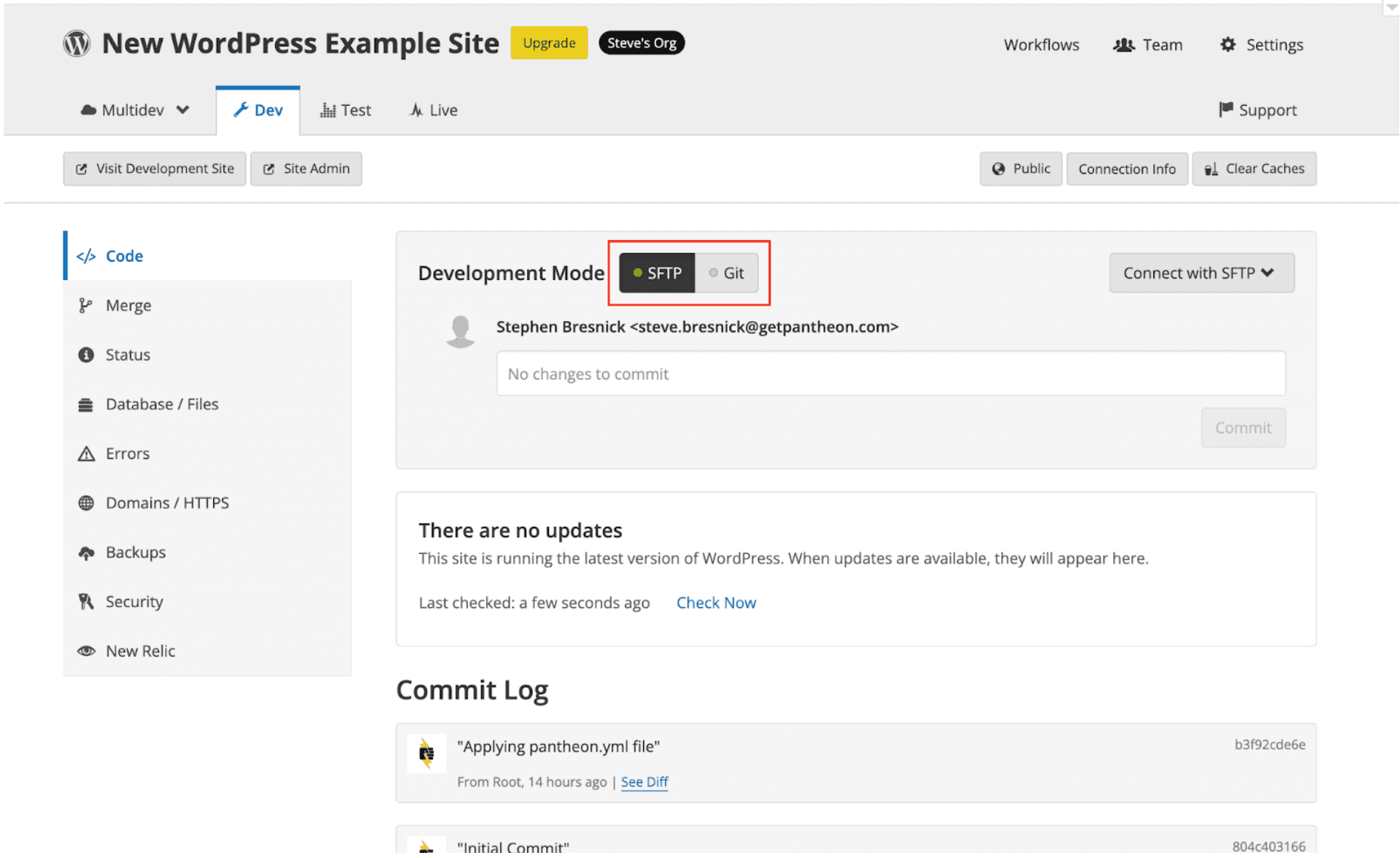1400x858 pixels.
Task: See Diff for the pantheon.yml commit
Action: pos(644,781)
